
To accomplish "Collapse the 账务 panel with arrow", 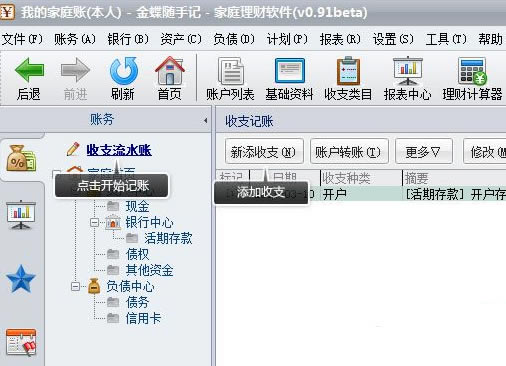I will coord(206,120).
